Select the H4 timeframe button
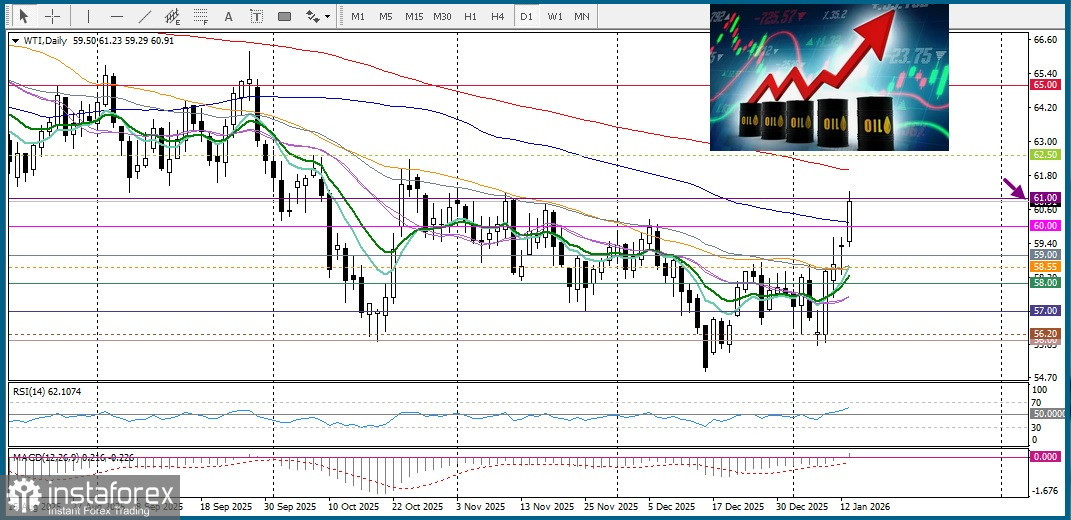 click(x=497, y=16)
